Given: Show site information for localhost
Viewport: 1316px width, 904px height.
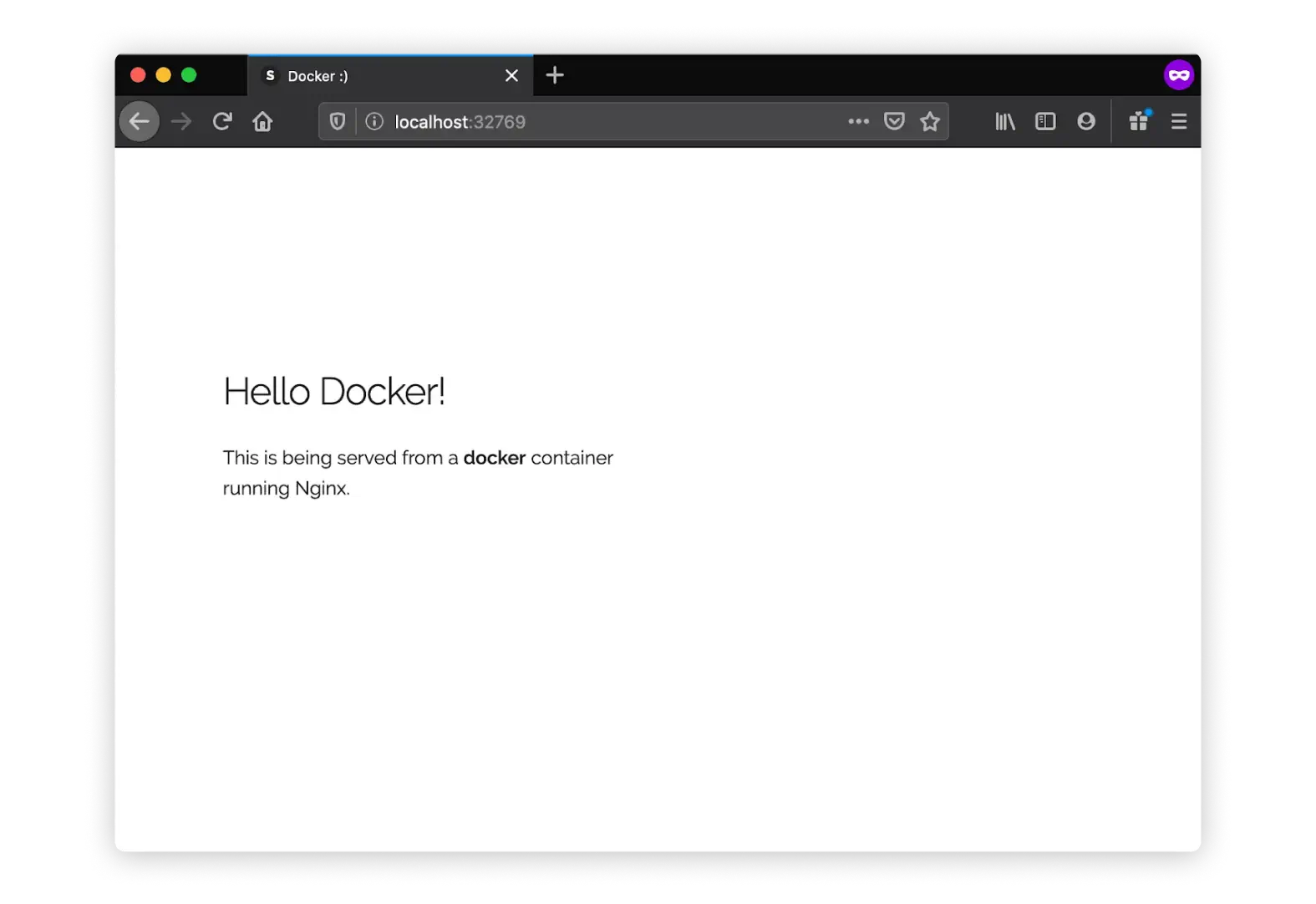Looking at the screenshot, I should click(x=374, y=122).
